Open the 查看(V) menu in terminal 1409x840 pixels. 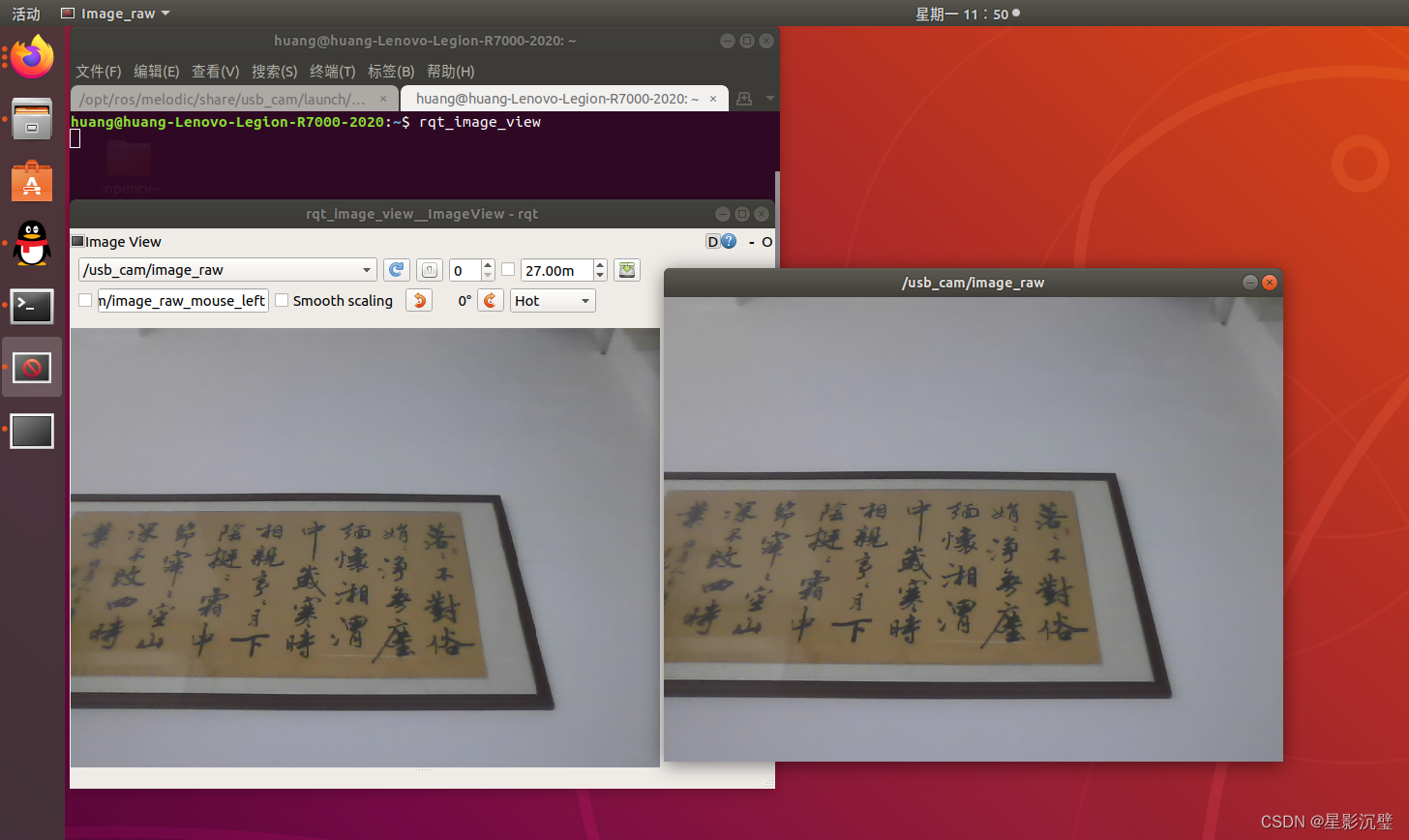pos(216,72)
